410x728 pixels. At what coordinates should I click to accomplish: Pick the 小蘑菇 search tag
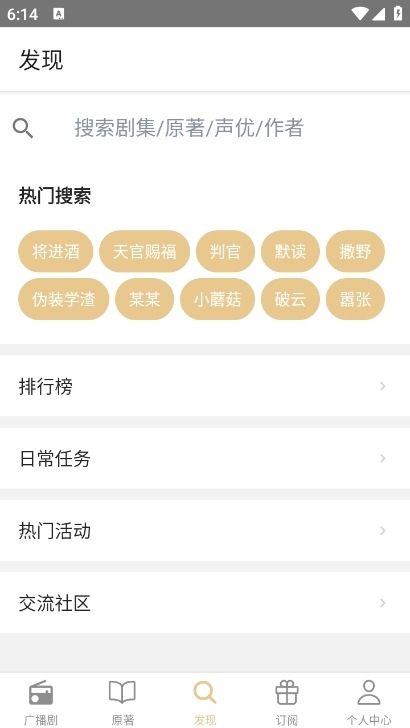(217, 299)
